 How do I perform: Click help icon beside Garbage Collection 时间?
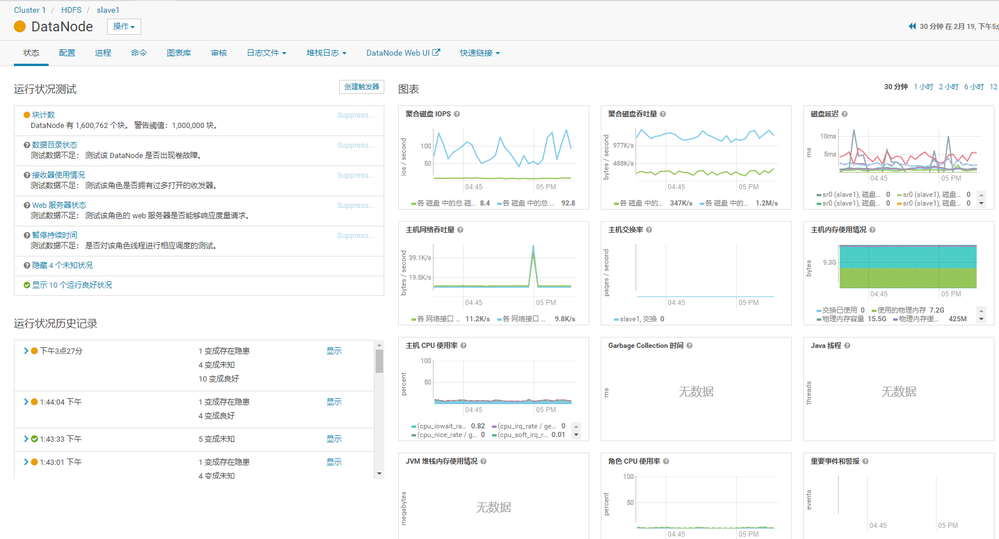coord(689,346)
